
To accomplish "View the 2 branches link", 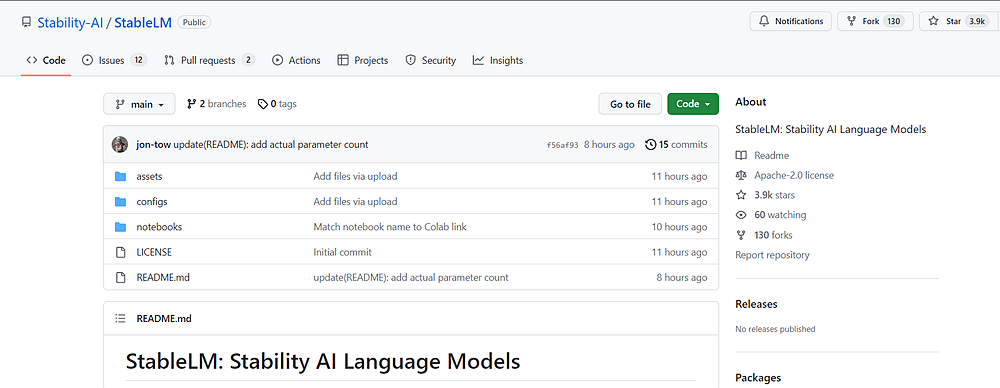I will point(216,103).
